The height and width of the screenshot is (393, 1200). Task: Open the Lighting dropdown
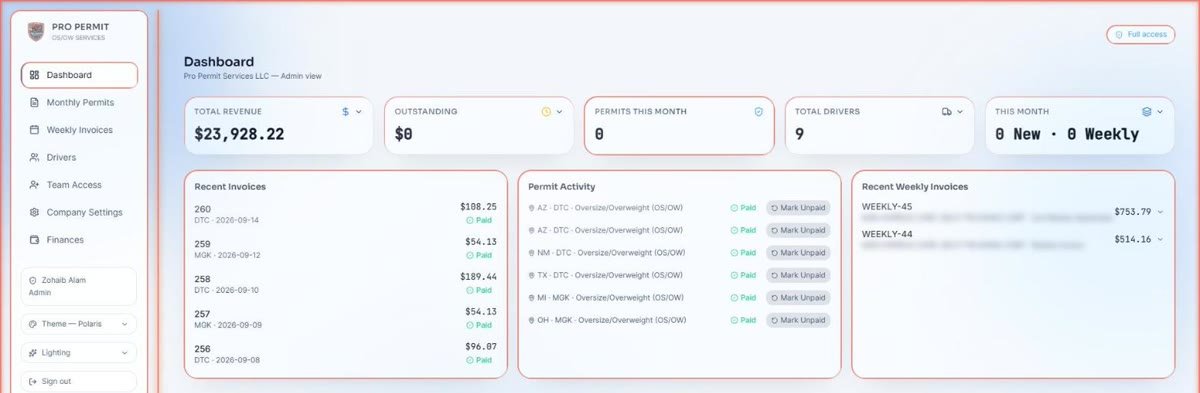[x=79, y=353]
